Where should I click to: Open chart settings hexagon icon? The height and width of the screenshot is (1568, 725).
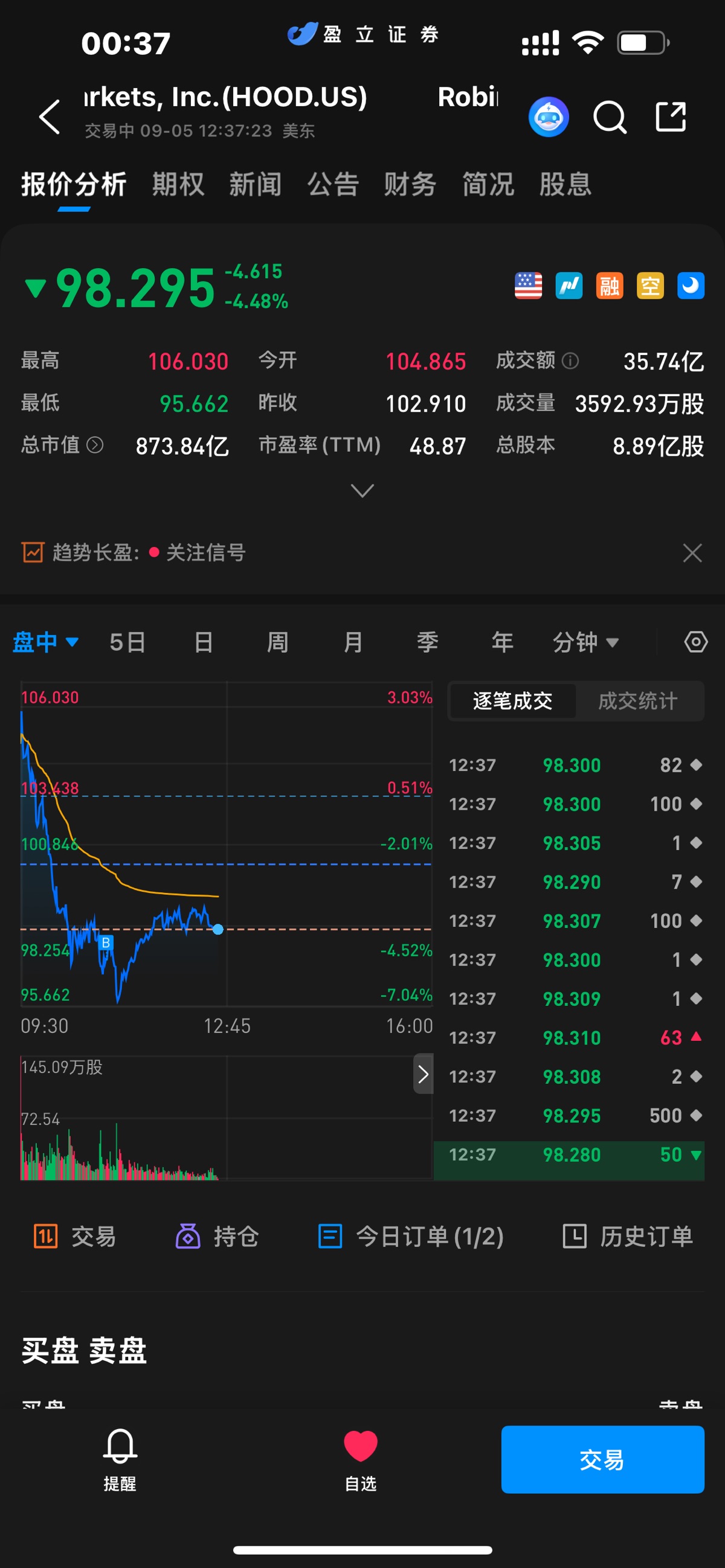[x=696, y=642]
